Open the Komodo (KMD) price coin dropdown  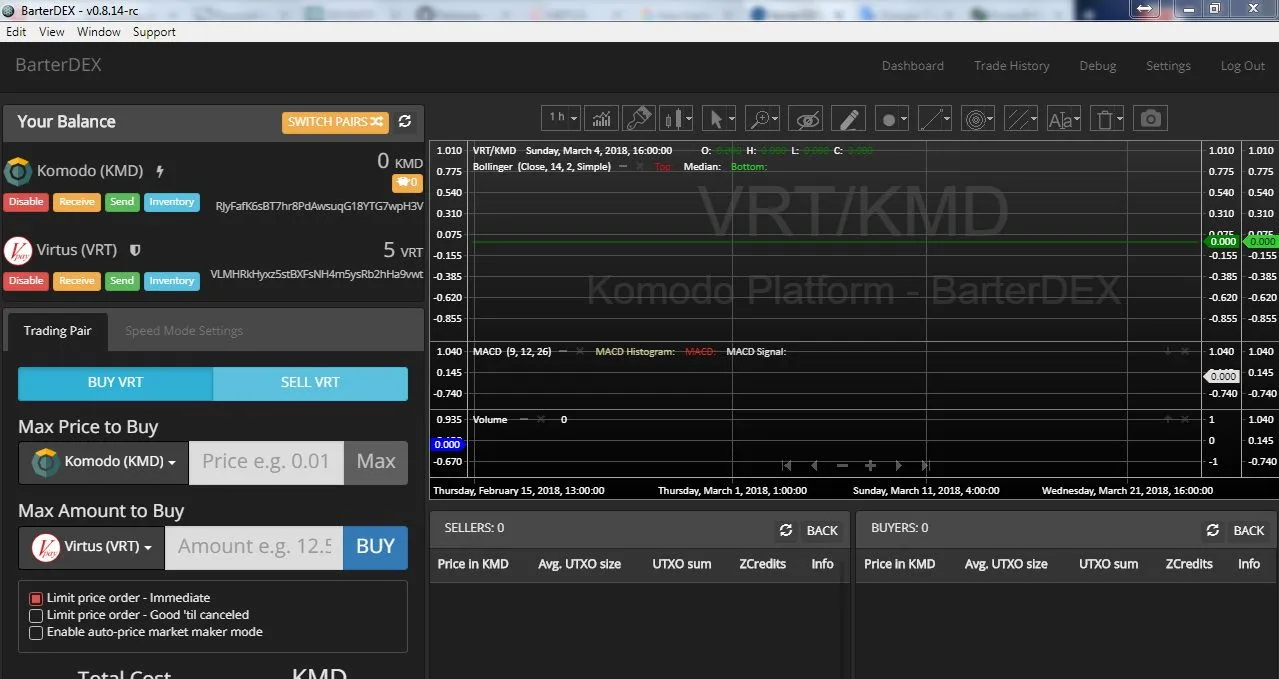click(103, 462)
